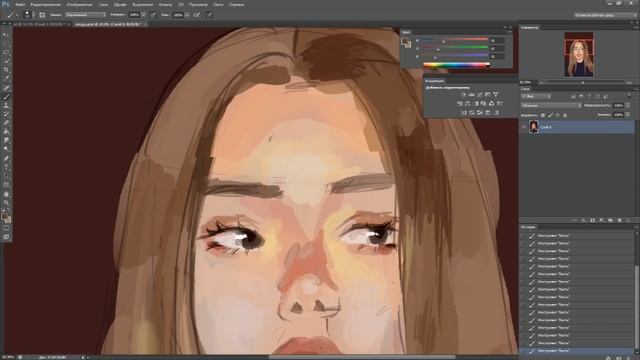This screenshot has height=360, width=640.
Task: Open the workspace switcher dropdown
Action: pos(605,15)
